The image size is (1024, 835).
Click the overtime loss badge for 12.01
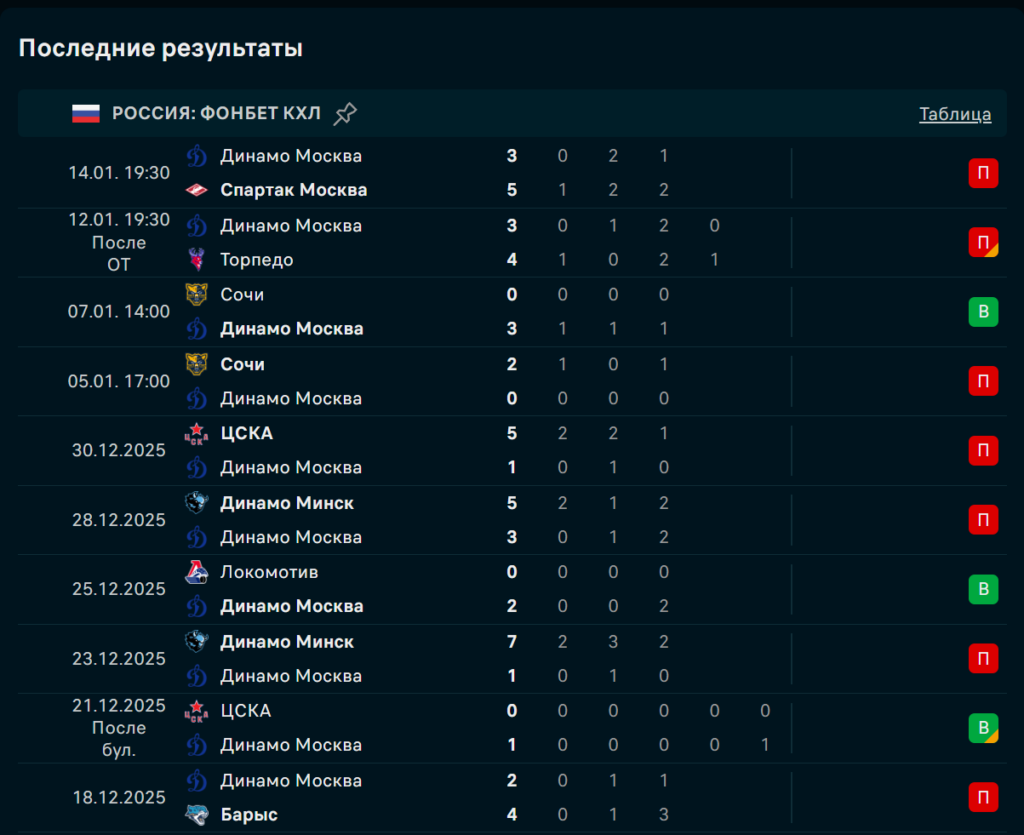click(983, 242)
